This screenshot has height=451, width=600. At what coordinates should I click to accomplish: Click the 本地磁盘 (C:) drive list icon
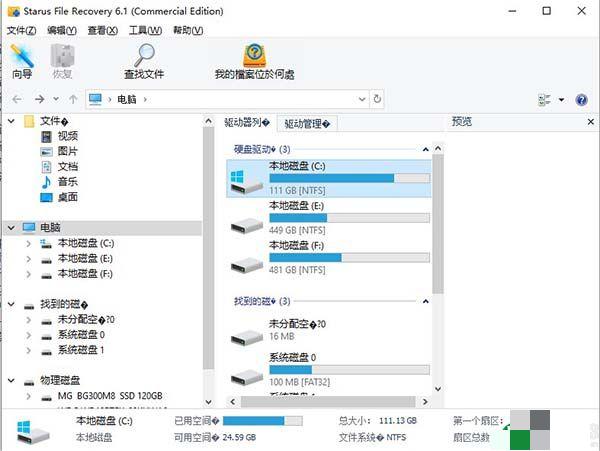(x=246, y=182)
